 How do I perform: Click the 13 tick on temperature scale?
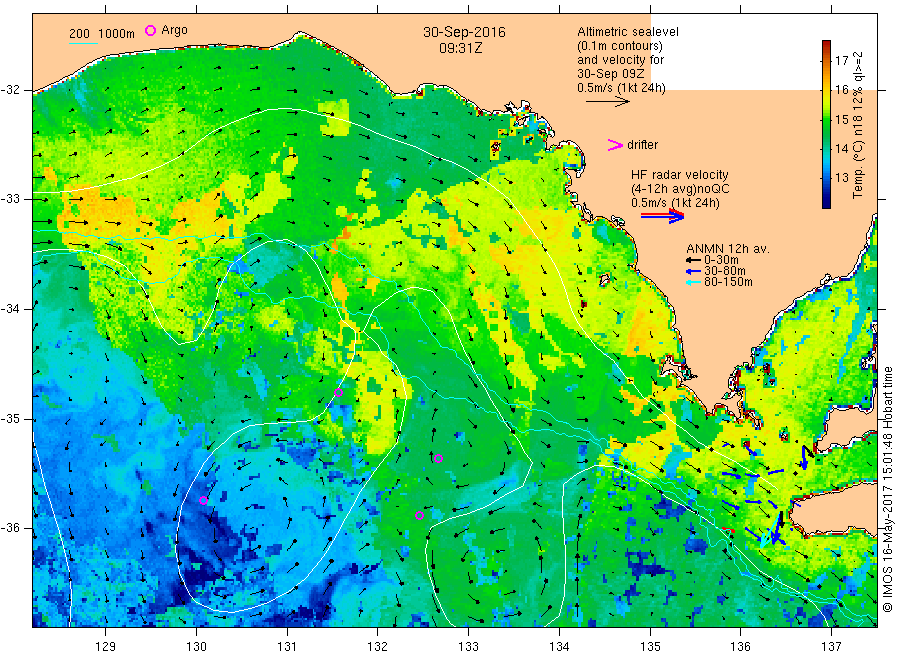coord(841,177)
